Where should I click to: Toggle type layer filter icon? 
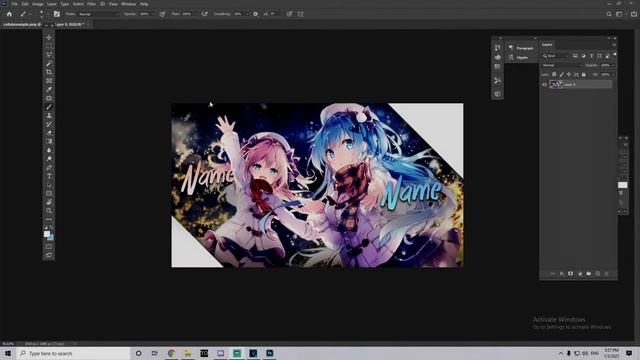pyautogui.click(x=591, y=56)
